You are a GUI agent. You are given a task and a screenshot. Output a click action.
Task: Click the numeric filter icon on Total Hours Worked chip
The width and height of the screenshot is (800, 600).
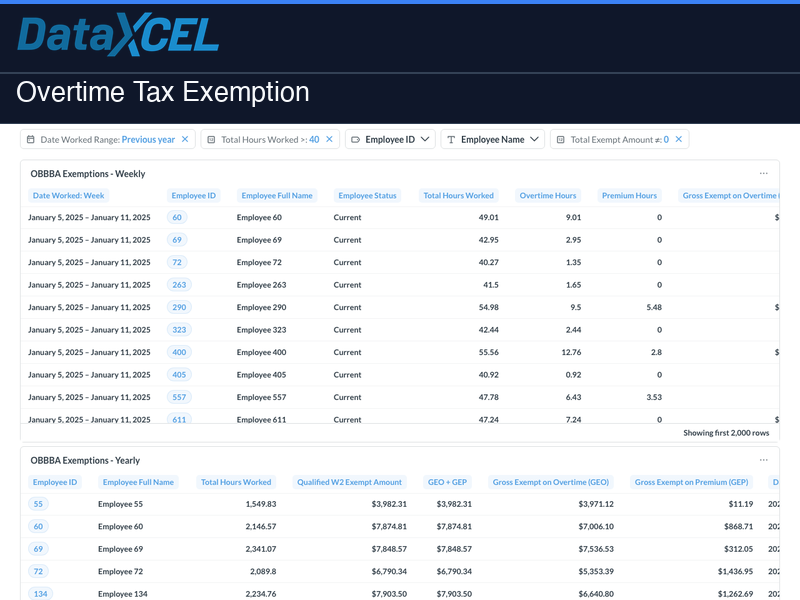(212, 140)
